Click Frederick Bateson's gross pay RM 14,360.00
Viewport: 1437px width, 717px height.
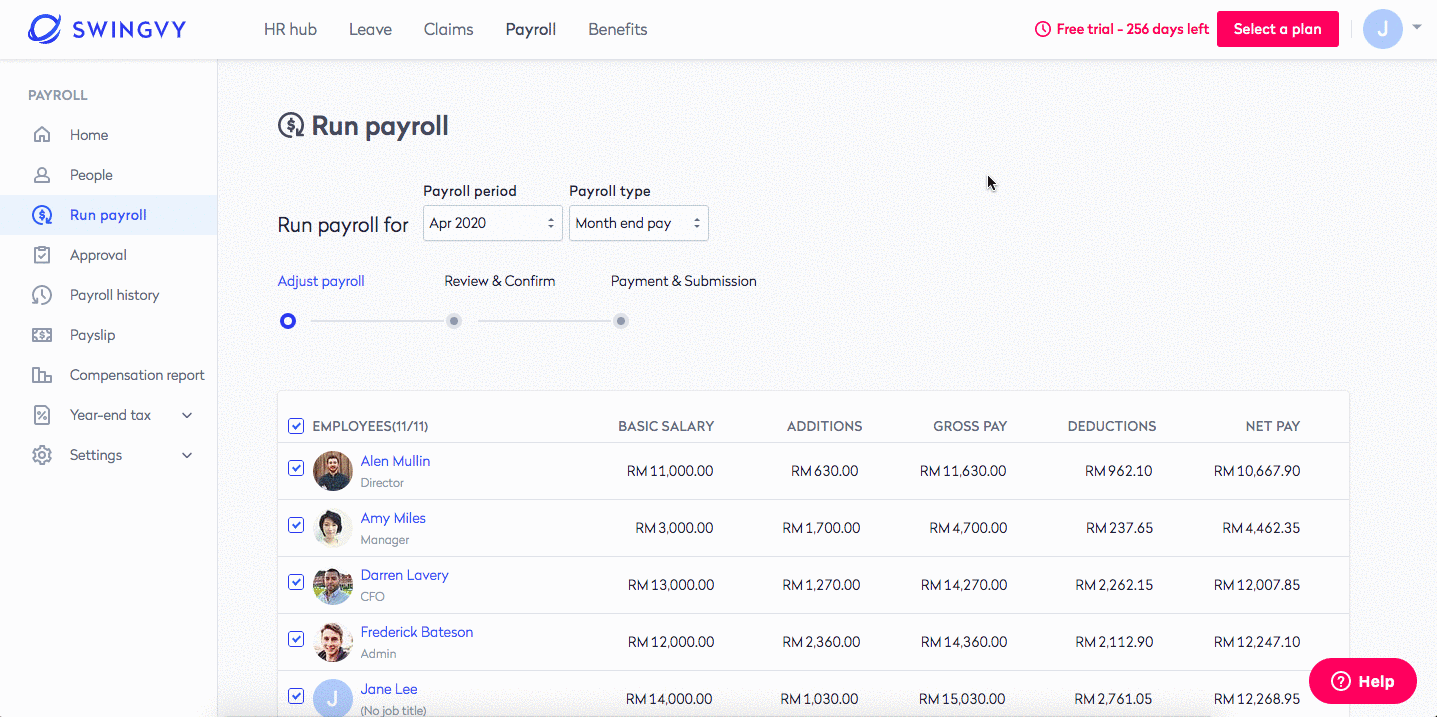[x=964, y=642]
